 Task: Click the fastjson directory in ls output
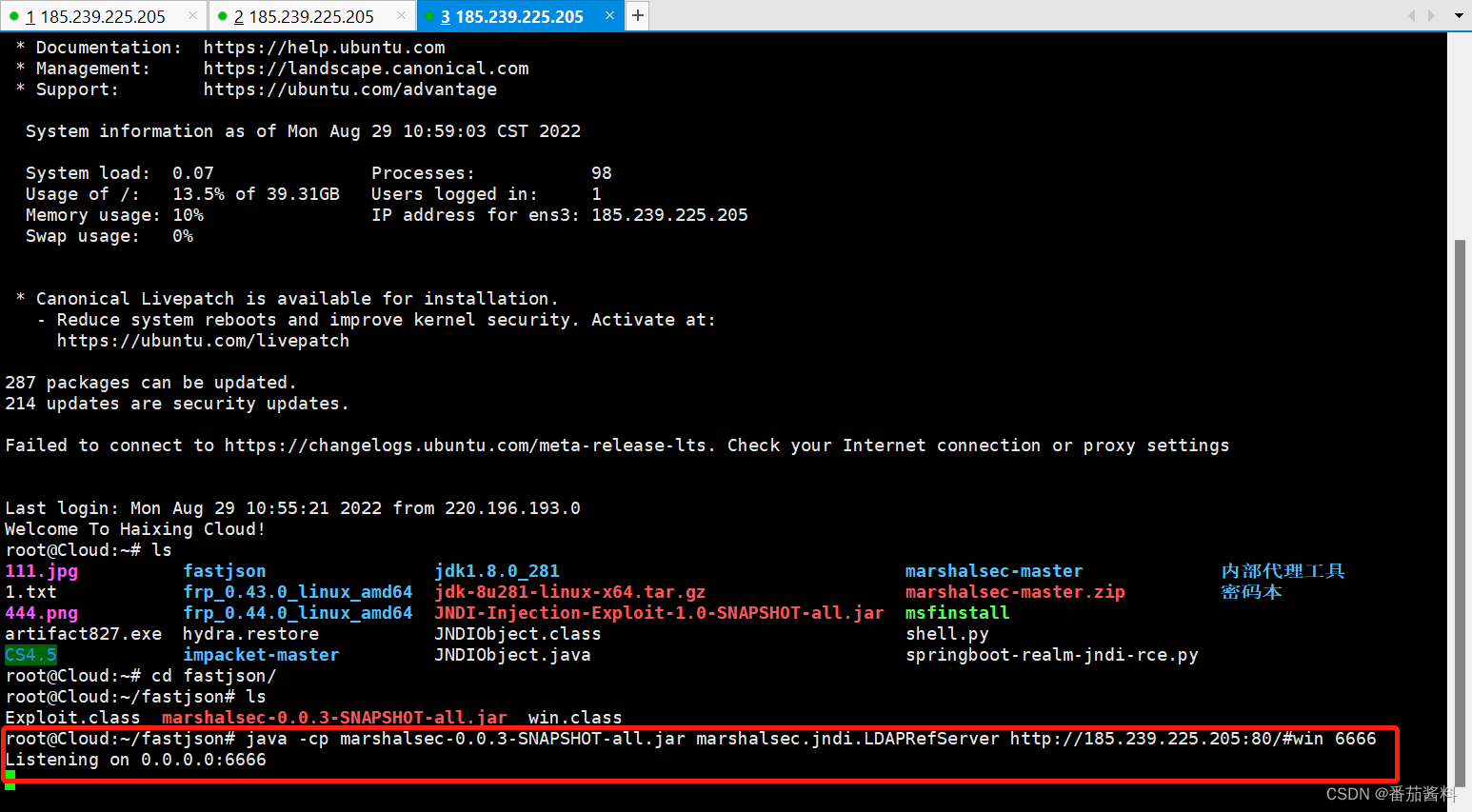(x=225, y=571)
